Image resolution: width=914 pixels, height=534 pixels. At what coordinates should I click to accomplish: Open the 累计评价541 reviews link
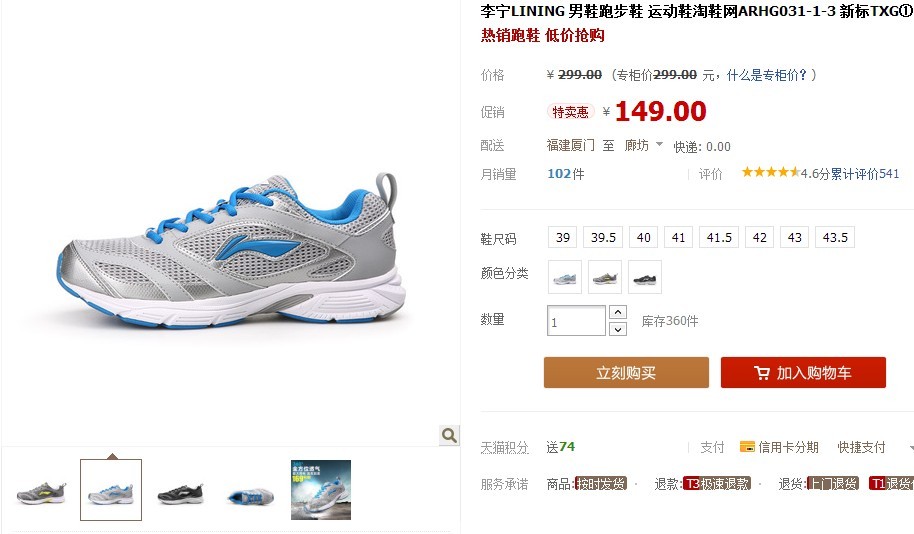click(x=864, y=174)
